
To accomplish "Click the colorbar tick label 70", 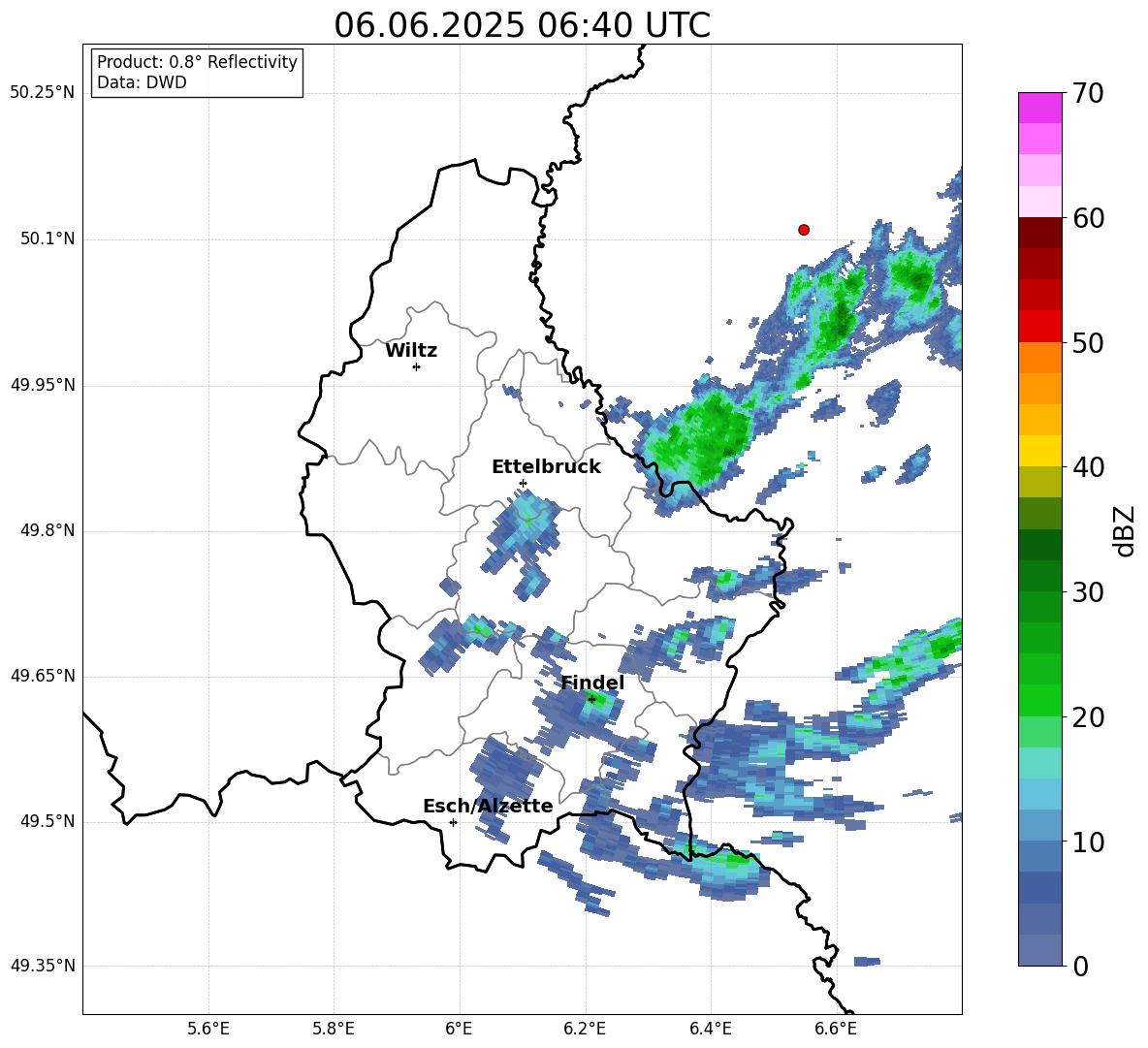I will click(1088, 94).
